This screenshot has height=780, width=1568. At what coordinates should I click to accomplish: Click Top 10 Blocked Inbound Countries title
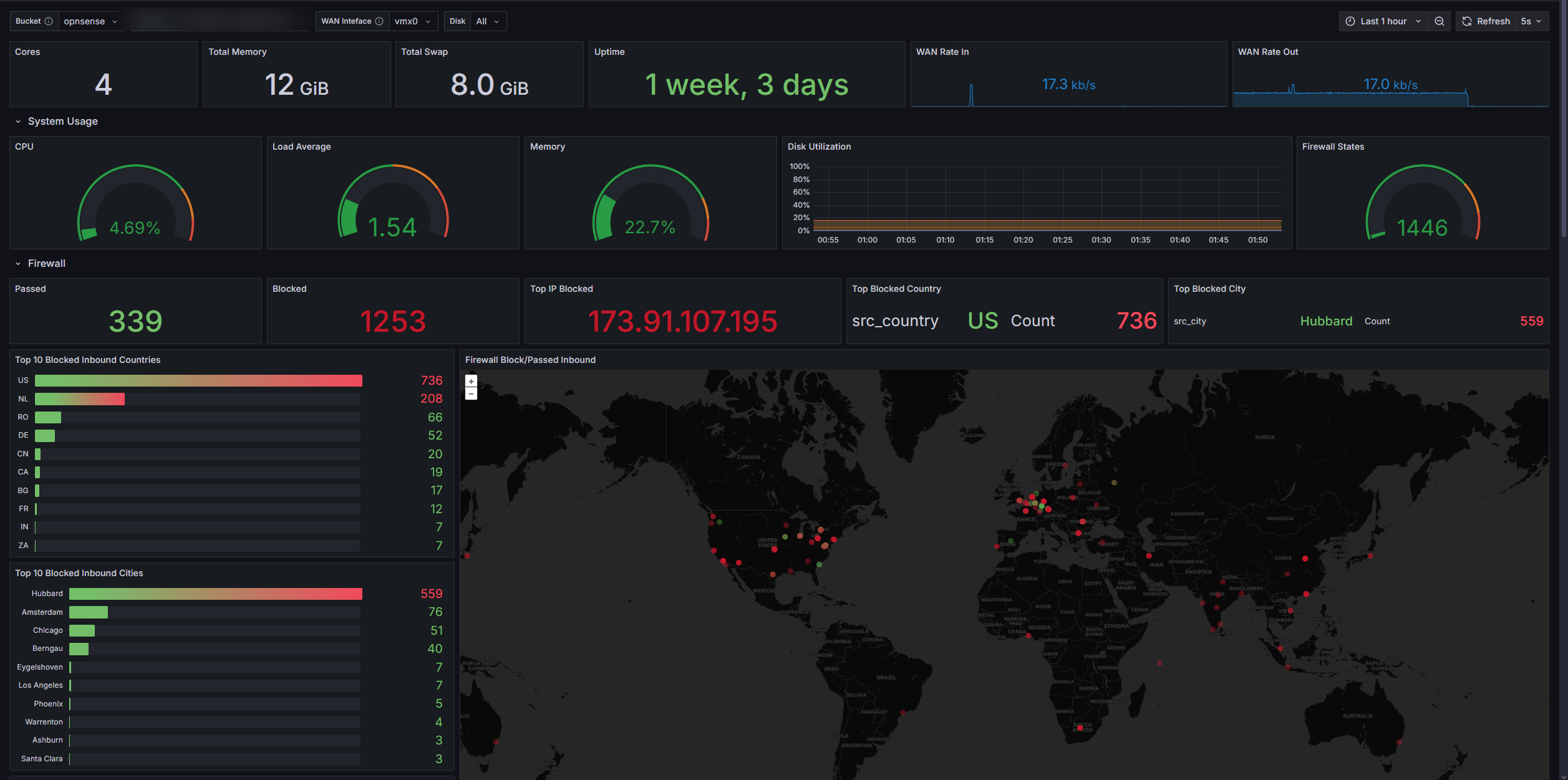[88, 360]
